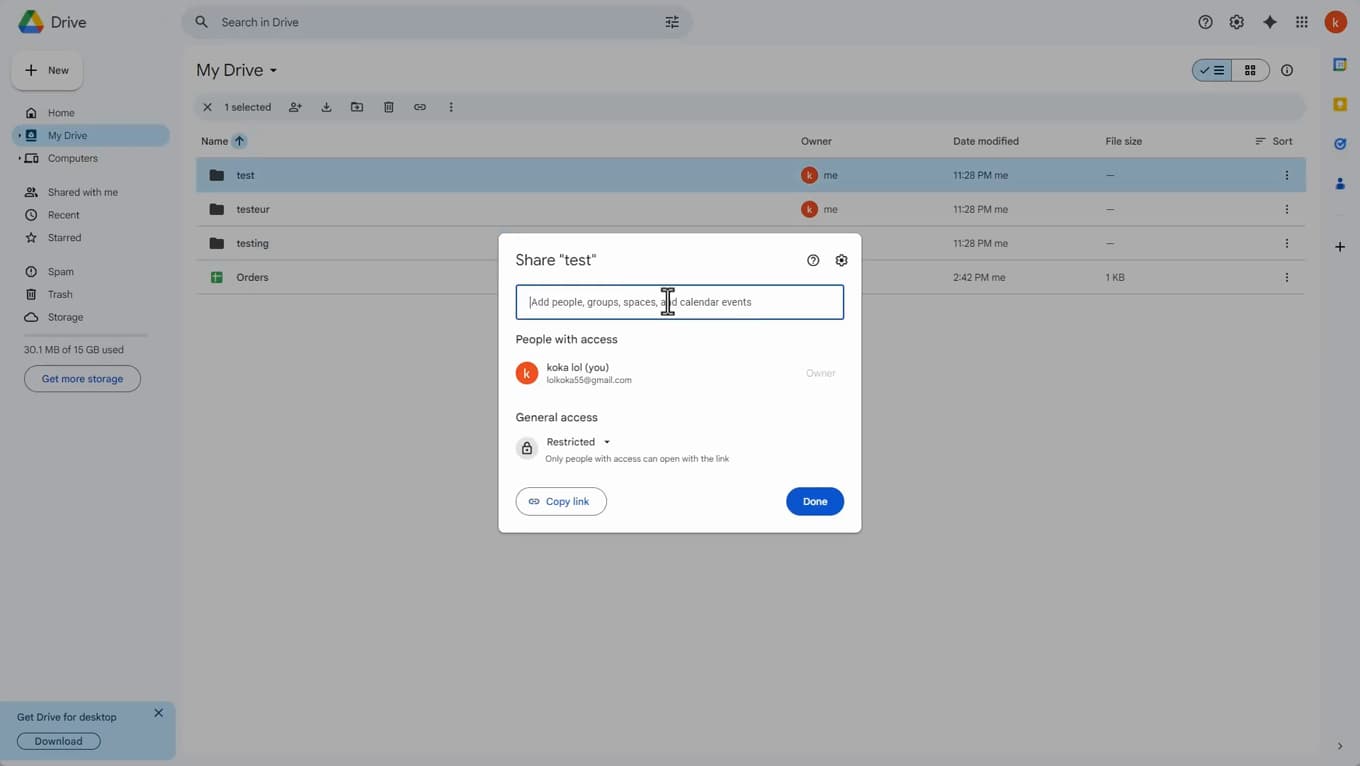Open share settings gear in dialog
The height and width of the screenshot is (766, 1360).
(841, 260)
